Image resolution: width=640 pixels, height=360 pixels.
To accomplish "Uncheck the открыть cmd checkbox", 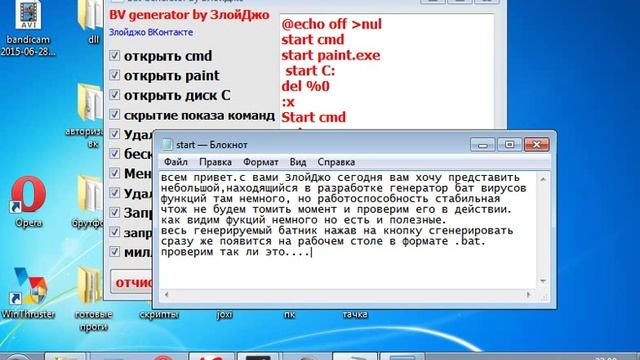I will (115, 56).
